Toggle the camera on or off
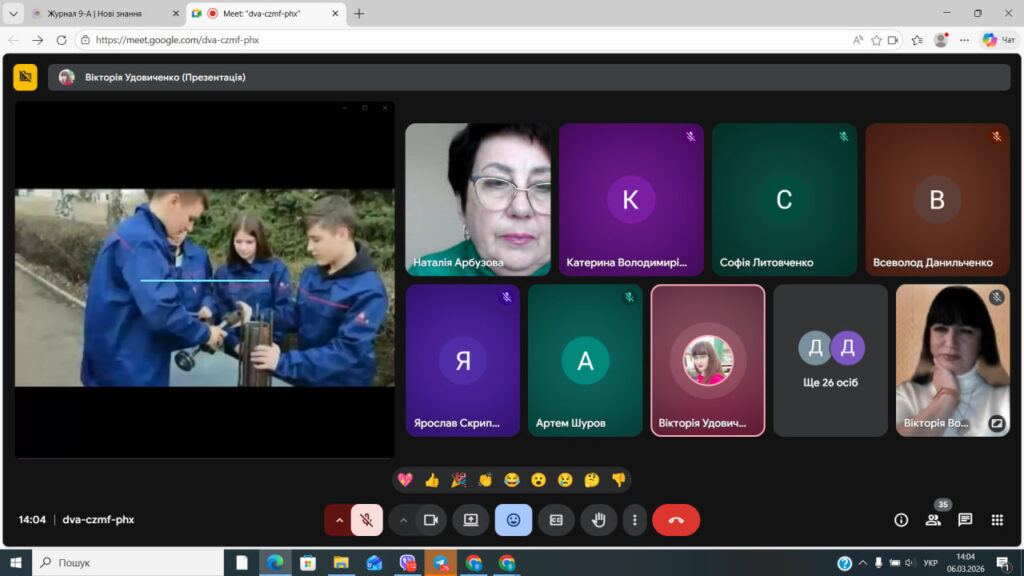This screenshot has width=1024, height=576. 431,520
